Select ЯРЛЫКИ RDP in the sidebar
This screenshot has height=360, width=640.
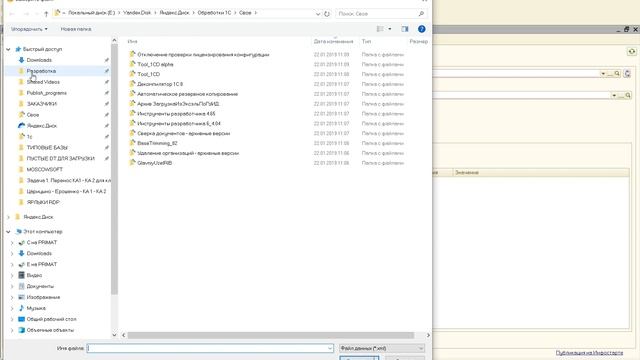(43, 202)
